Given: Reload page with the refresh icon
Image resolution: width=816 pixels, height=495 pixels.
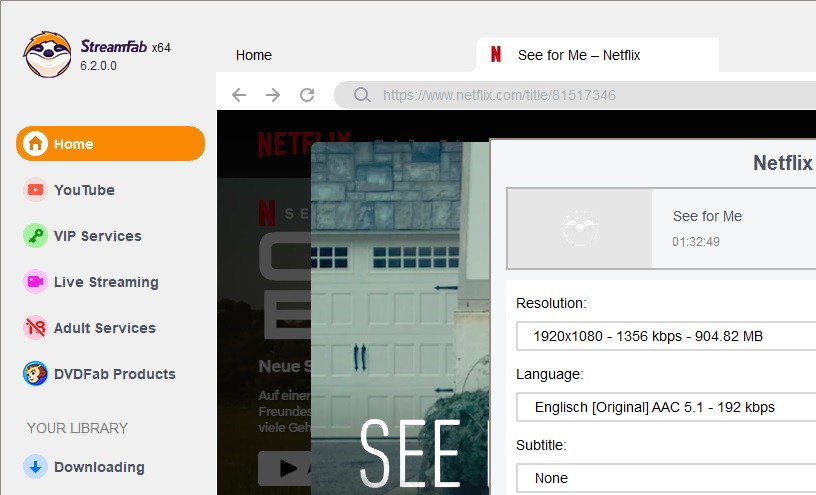Looking at the screenshot, I should coord(307,95).
